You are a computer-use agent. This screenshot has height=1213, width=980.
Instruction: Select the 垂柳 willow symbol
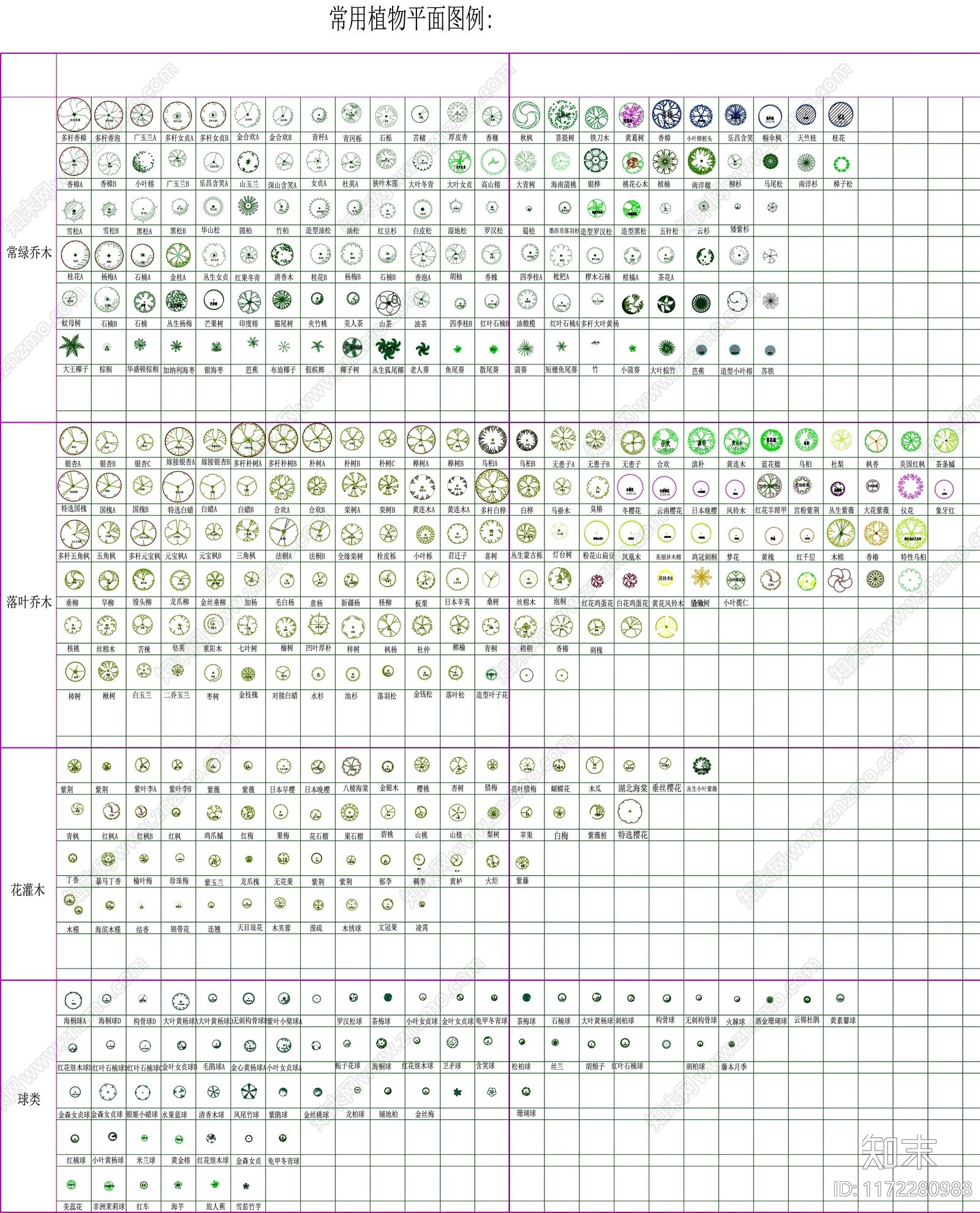[x=74, y=581]
